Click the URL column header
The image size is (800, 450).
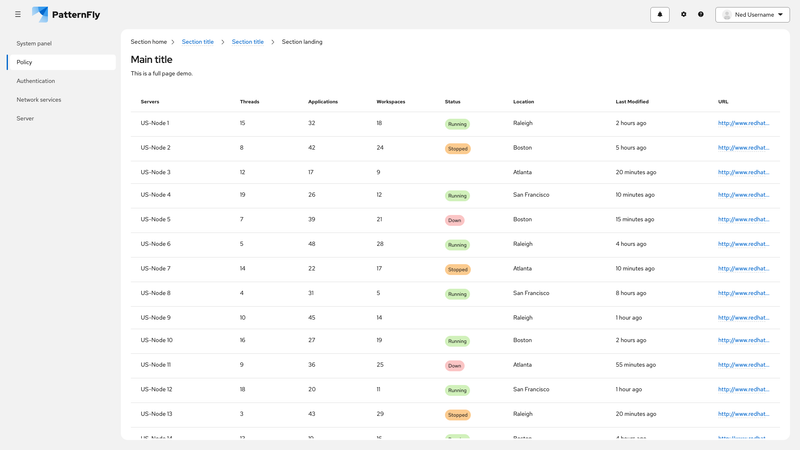tap(723, 102)
